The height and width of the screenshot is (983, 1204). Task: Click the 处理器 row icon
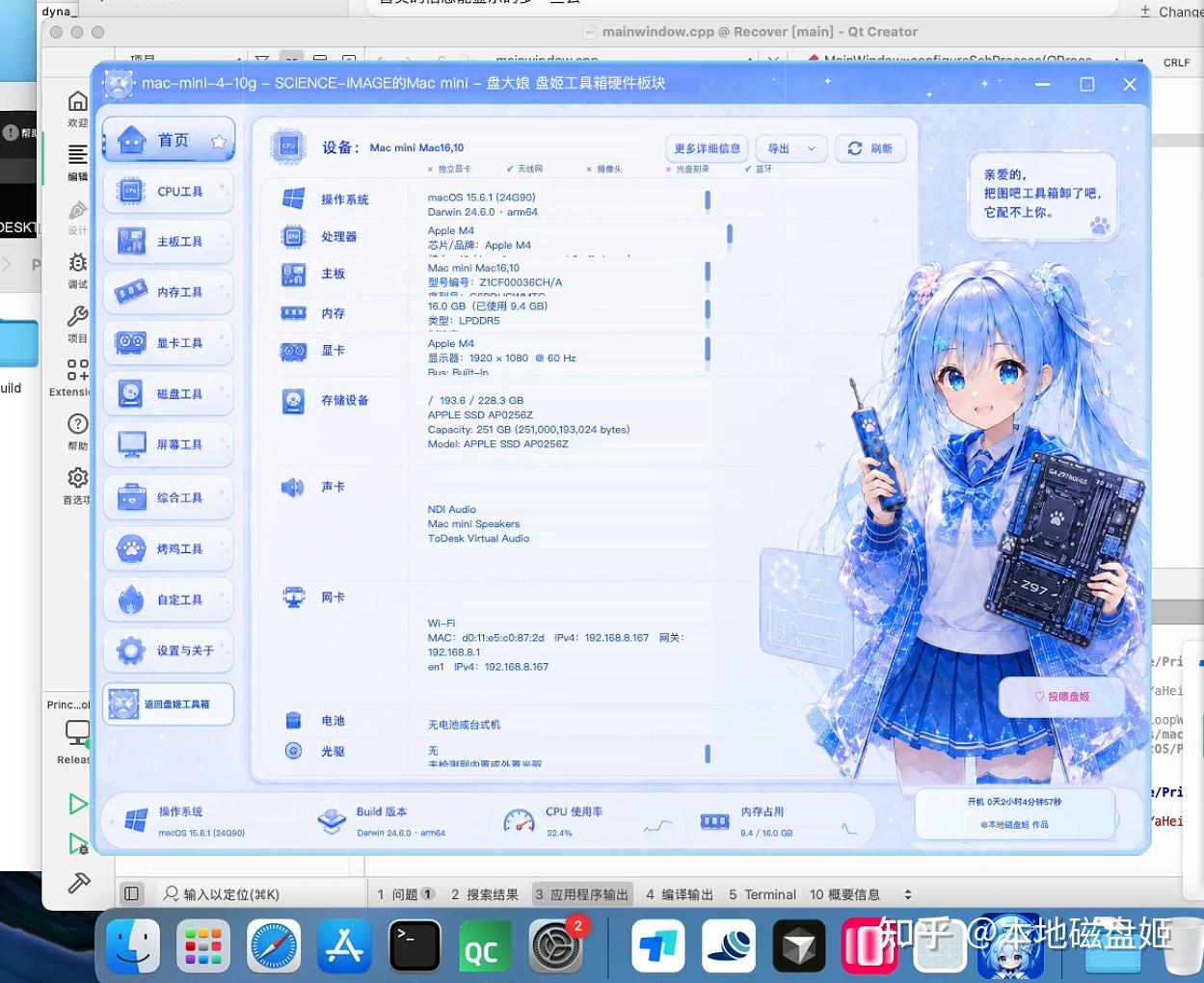point(293,236)
